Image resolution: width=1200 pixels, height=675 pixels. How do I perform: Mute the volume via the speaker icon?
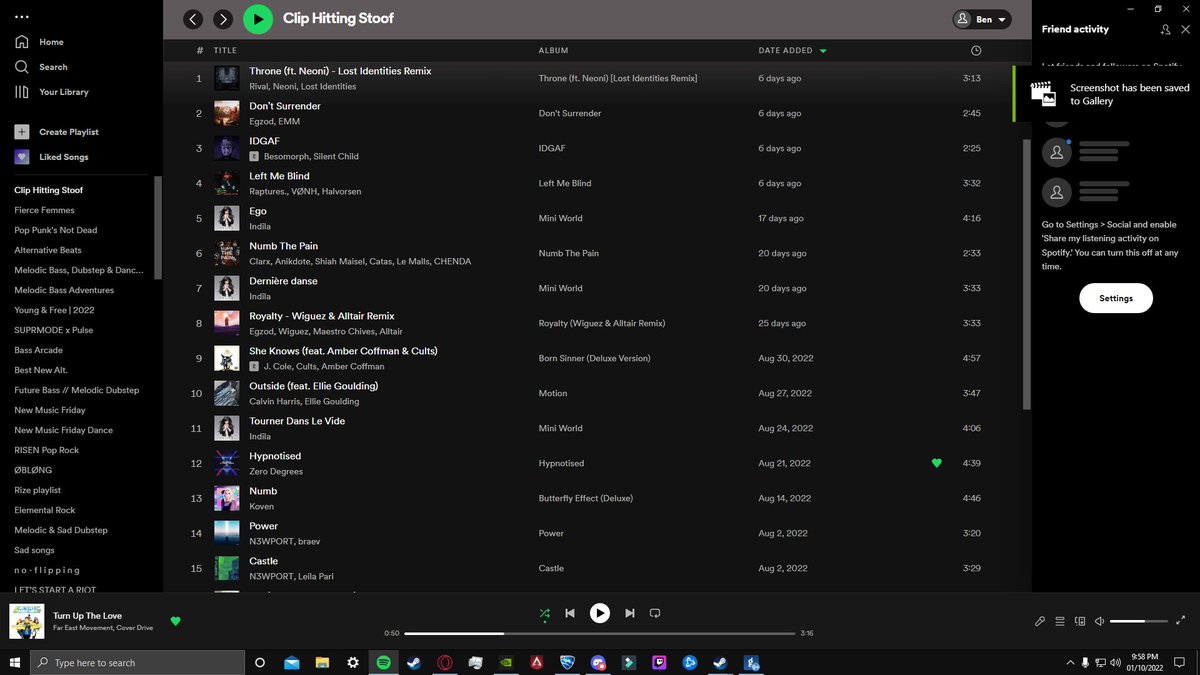tap(1100, 621)
